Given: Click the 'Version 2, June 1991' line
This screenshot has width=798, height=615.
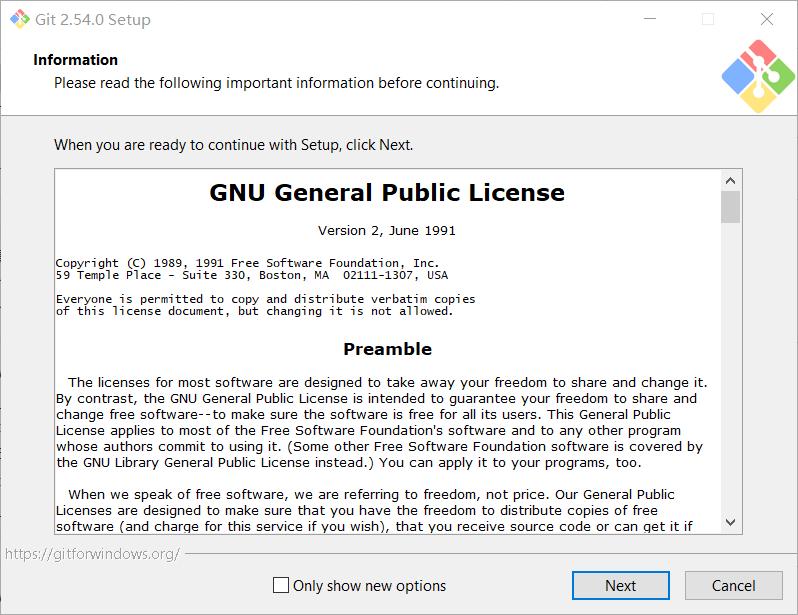Looking at the screenshot, I should pyautogui.click(x=387, y=231).
